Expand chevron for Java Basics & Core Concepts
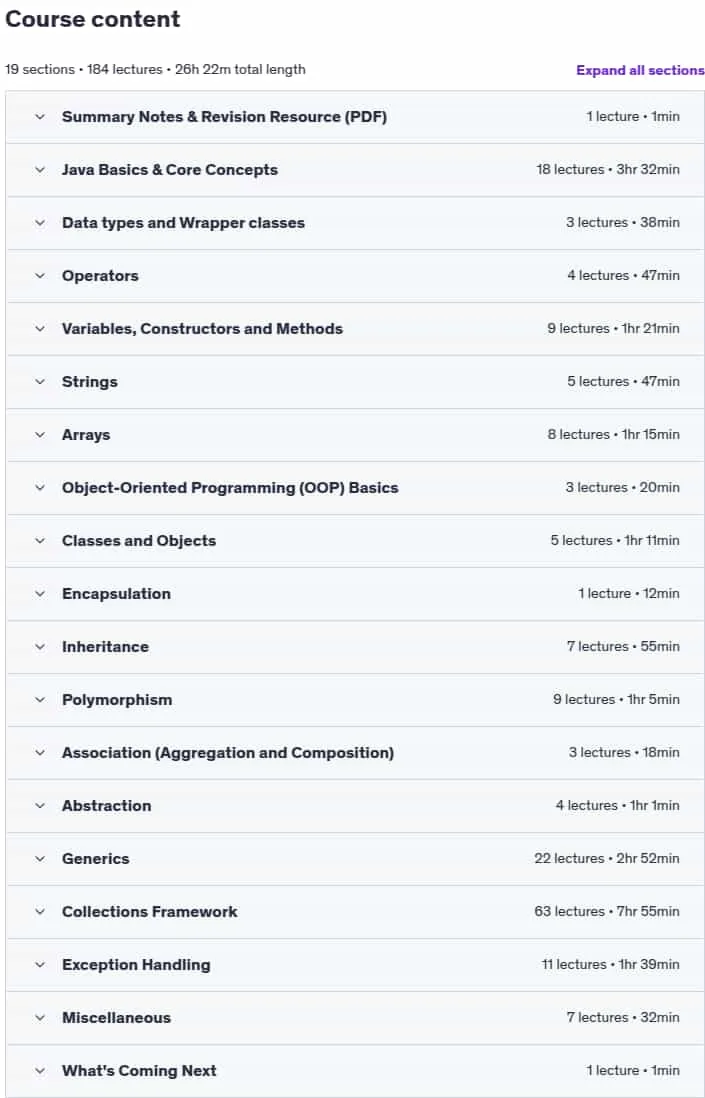 click(40, 169)
